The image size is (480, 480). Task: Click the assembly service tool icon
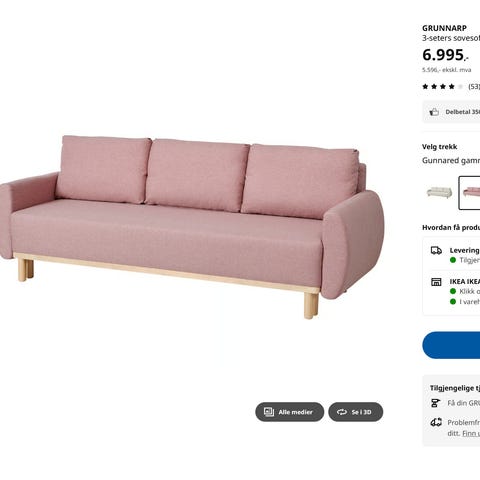(x=435, y=403)
